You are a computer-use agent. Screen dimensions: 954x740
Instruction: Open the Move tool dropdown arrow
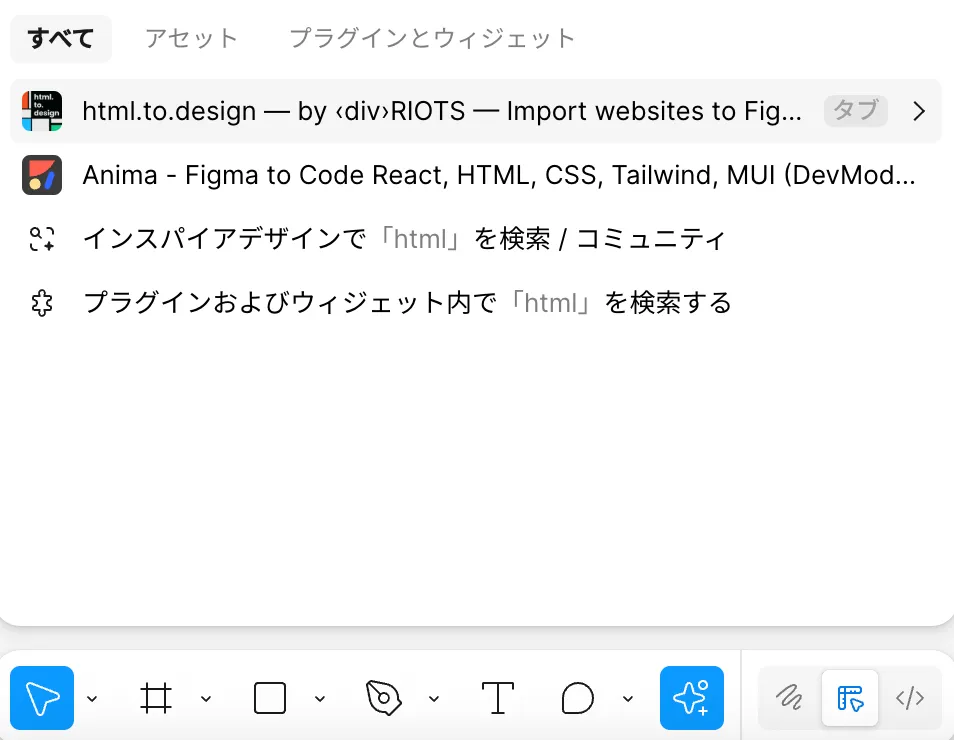tap(92, 699)
